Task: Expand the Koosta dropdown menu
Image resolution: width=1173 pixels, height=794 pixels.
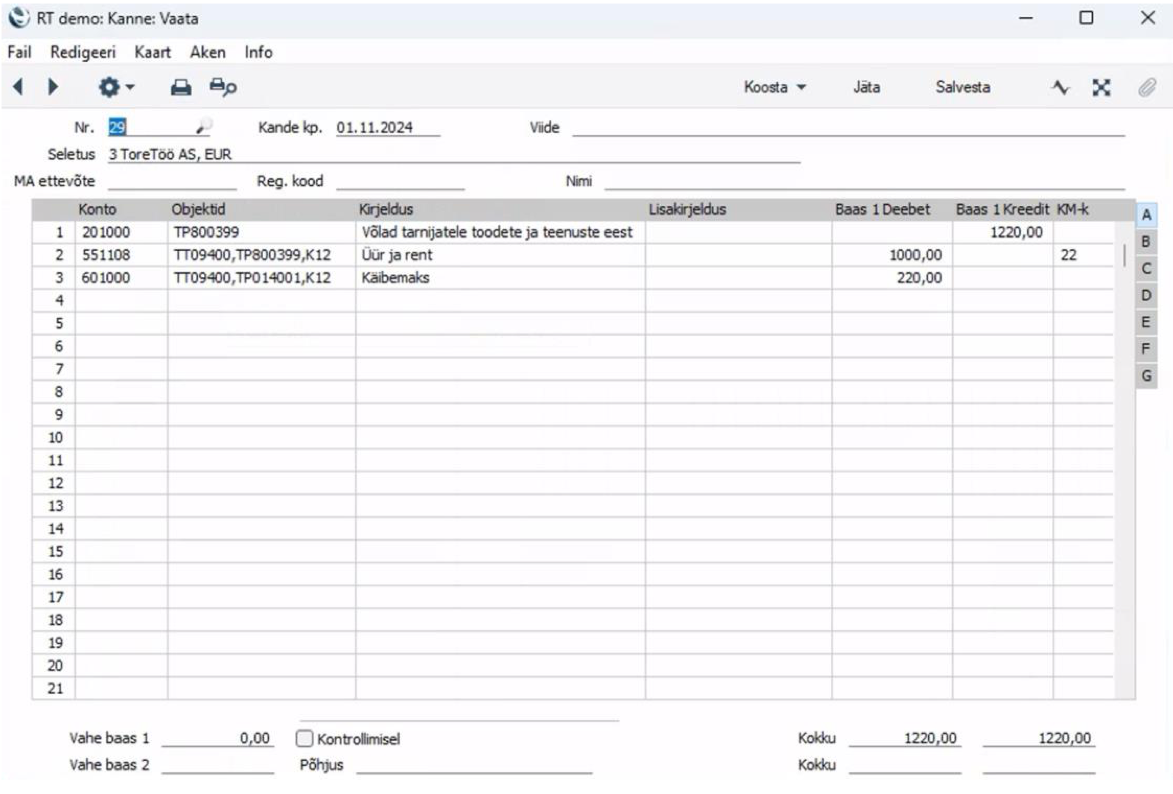Action: [774, 88]
